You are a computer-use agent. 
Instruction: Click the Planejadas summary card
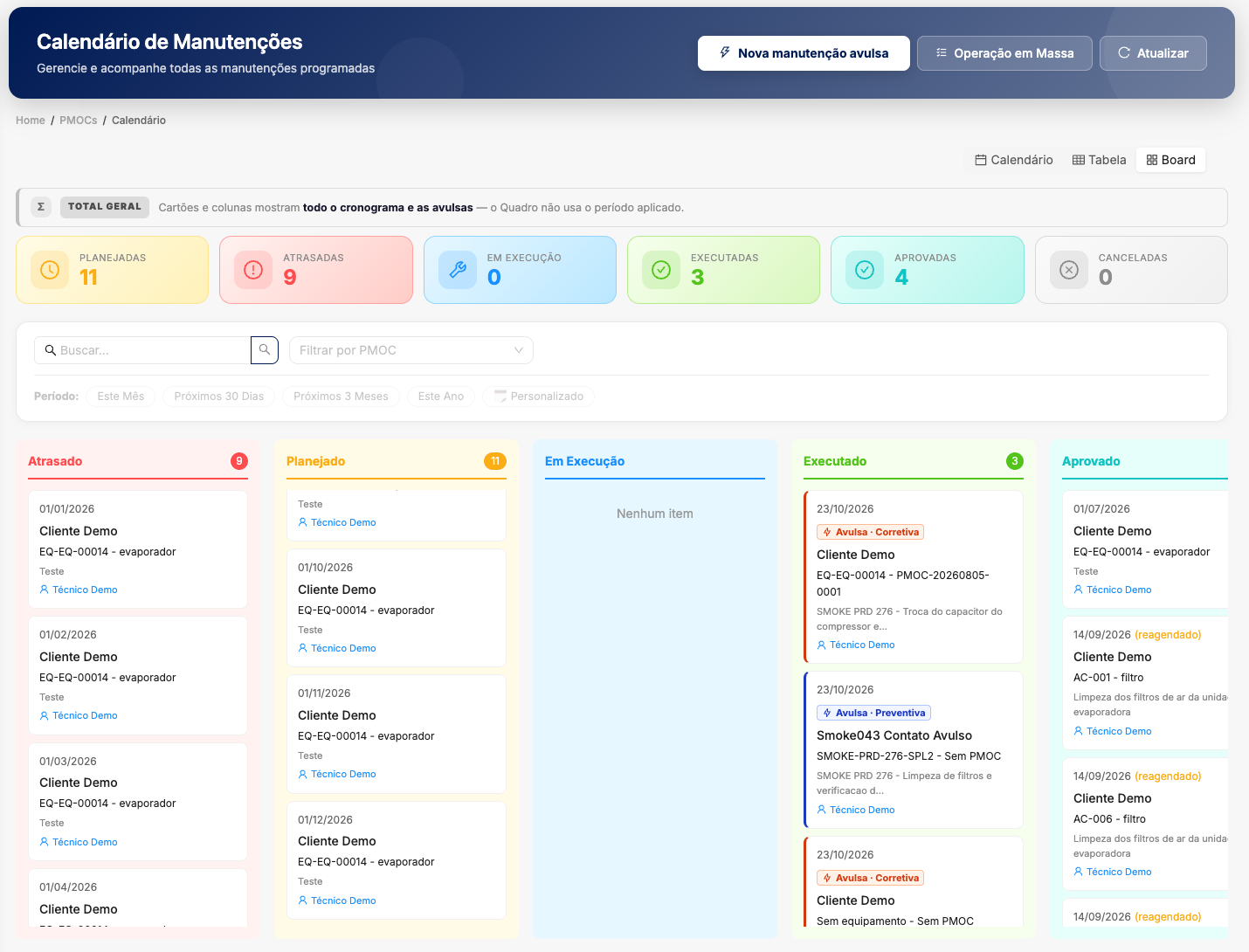click(x=112, y=270)
